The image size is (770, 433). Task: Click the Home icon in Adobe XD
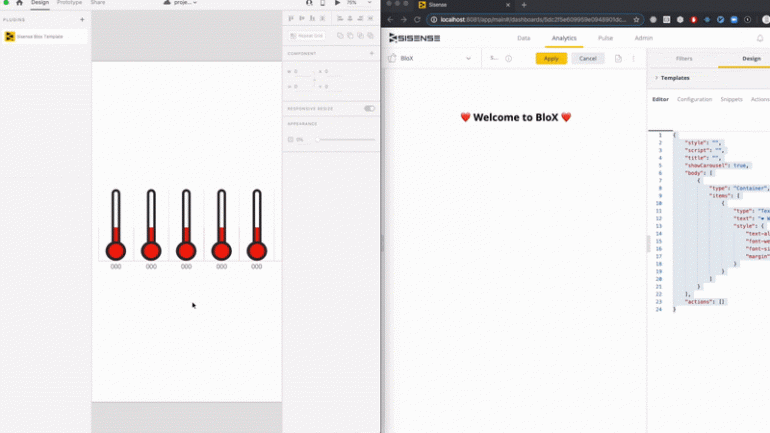pos(19,3)
